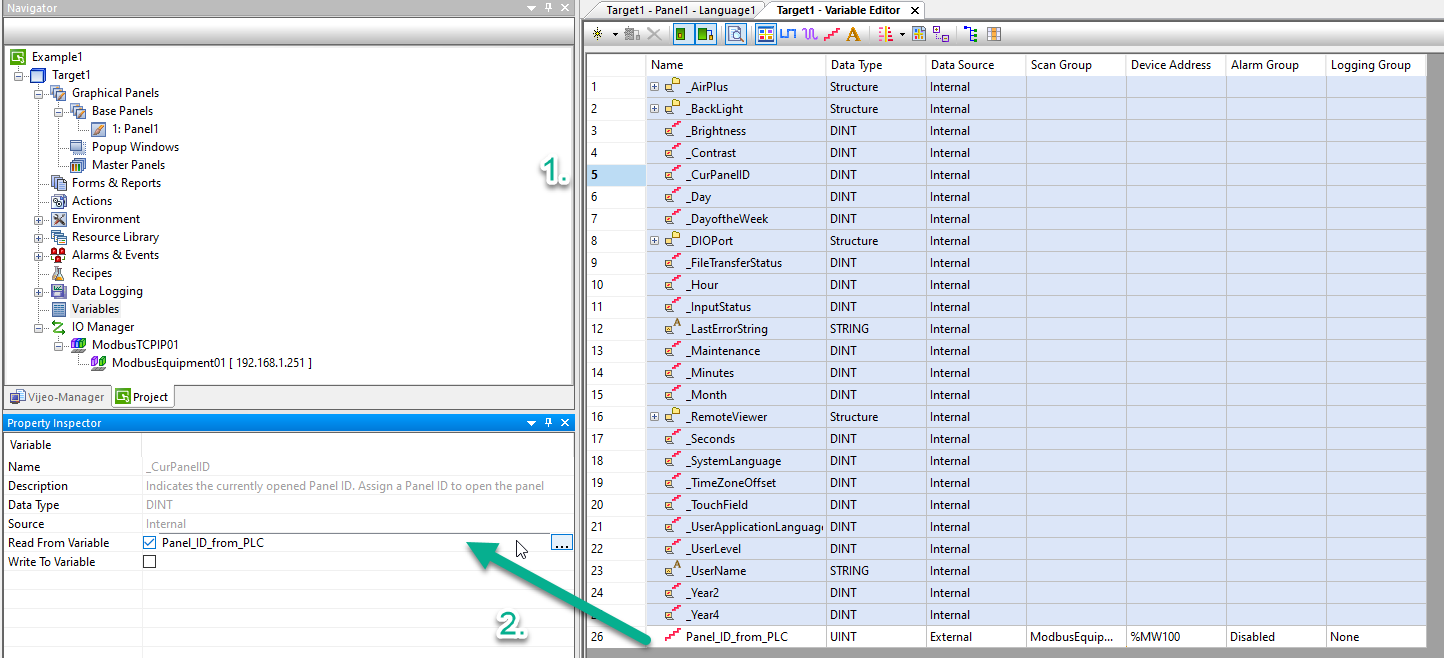This screenshot has width=1444, height=658.
Task: Select the Target1 - Variable Editor tab
Action: 838,10
